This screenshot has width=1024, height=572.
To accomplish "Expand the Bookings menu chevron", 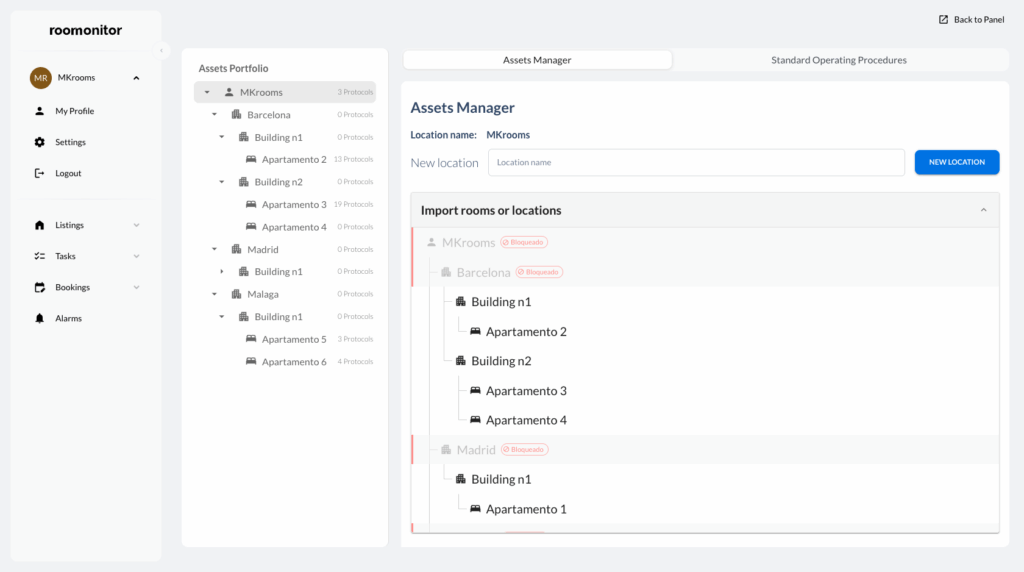I will (x=136, y=287).
